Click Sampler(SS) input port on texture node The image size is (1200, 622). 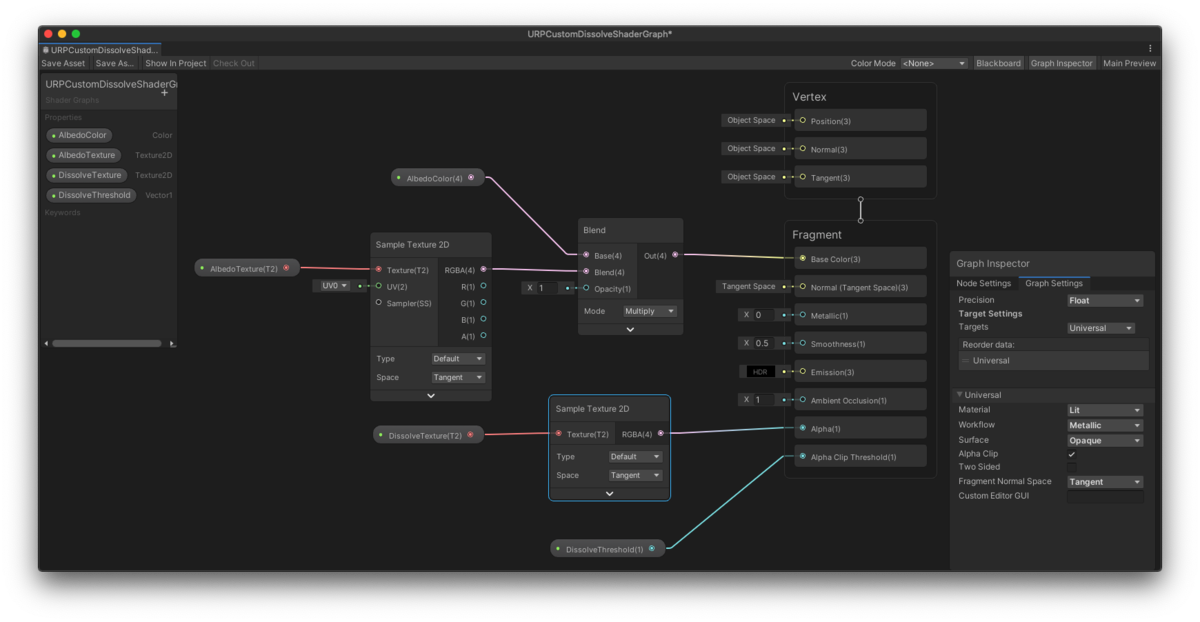pos(378,302)
